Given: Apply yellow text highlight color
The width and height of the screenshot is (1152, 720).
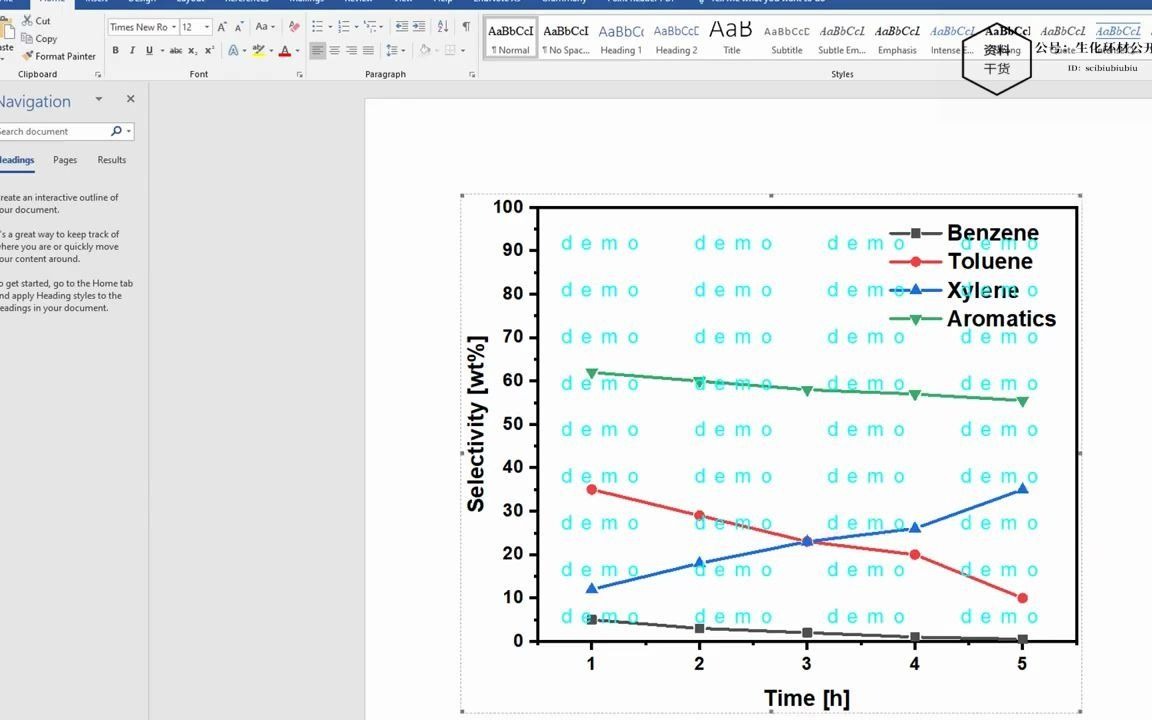Looking at the screenshot, I should tap(258, 51).
